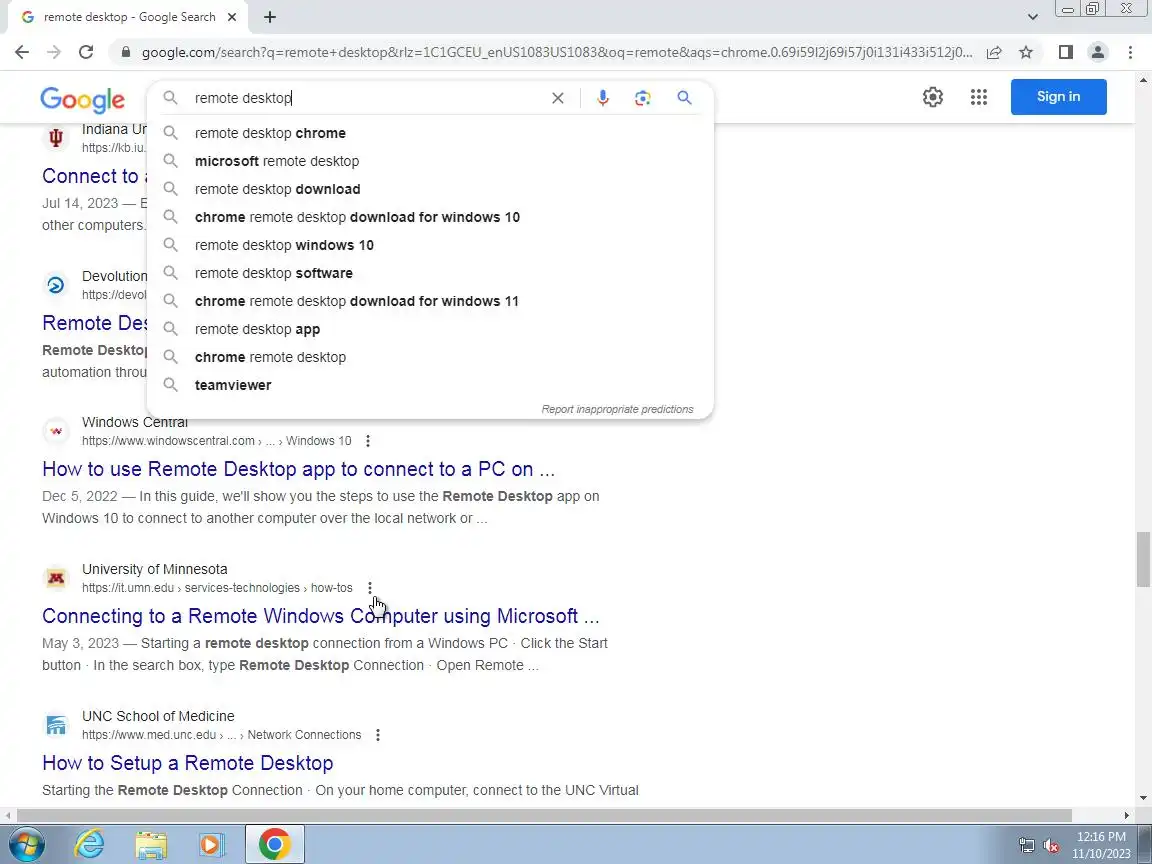Select suggestion remote desktop windows 10
The height and width of the screenshot is (864, 1152).
(x=430, y=245)
